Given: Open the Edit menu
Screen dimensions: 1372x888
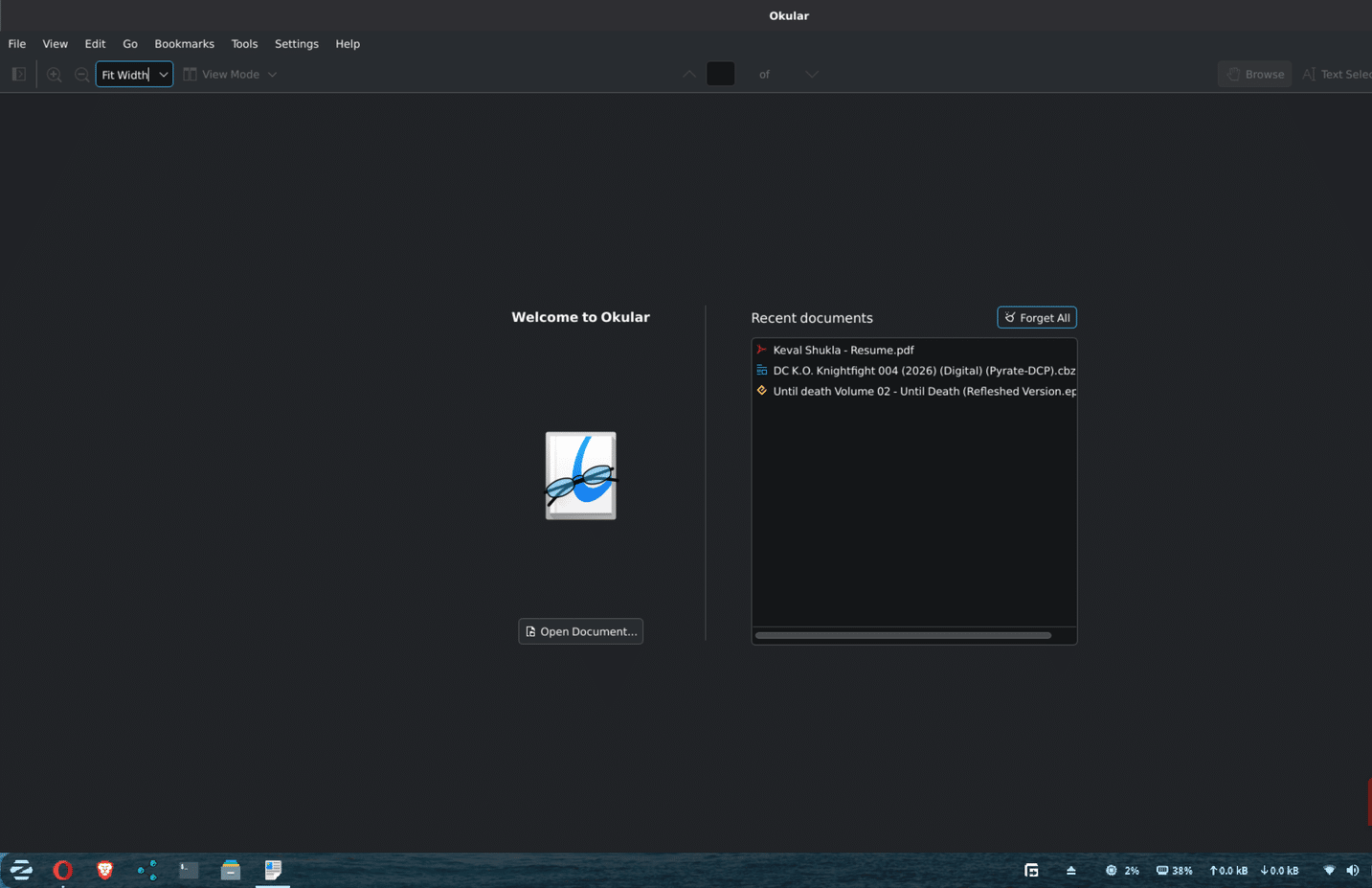Looking at the screenshot, I should (95, 44).
